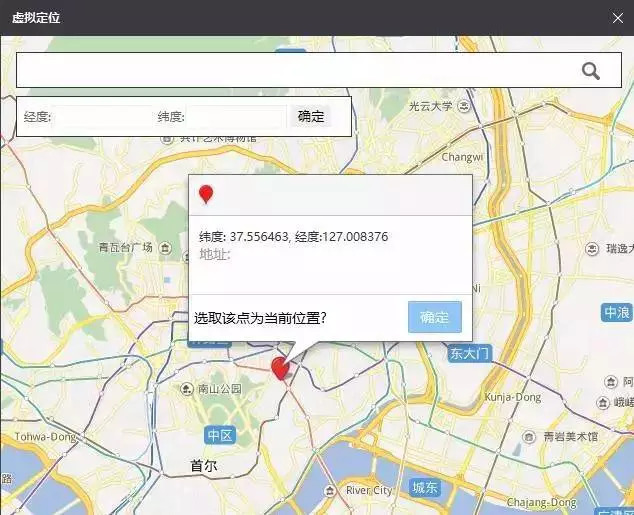
Task: Click the red location marker on the map
Action: click(280, 368)
